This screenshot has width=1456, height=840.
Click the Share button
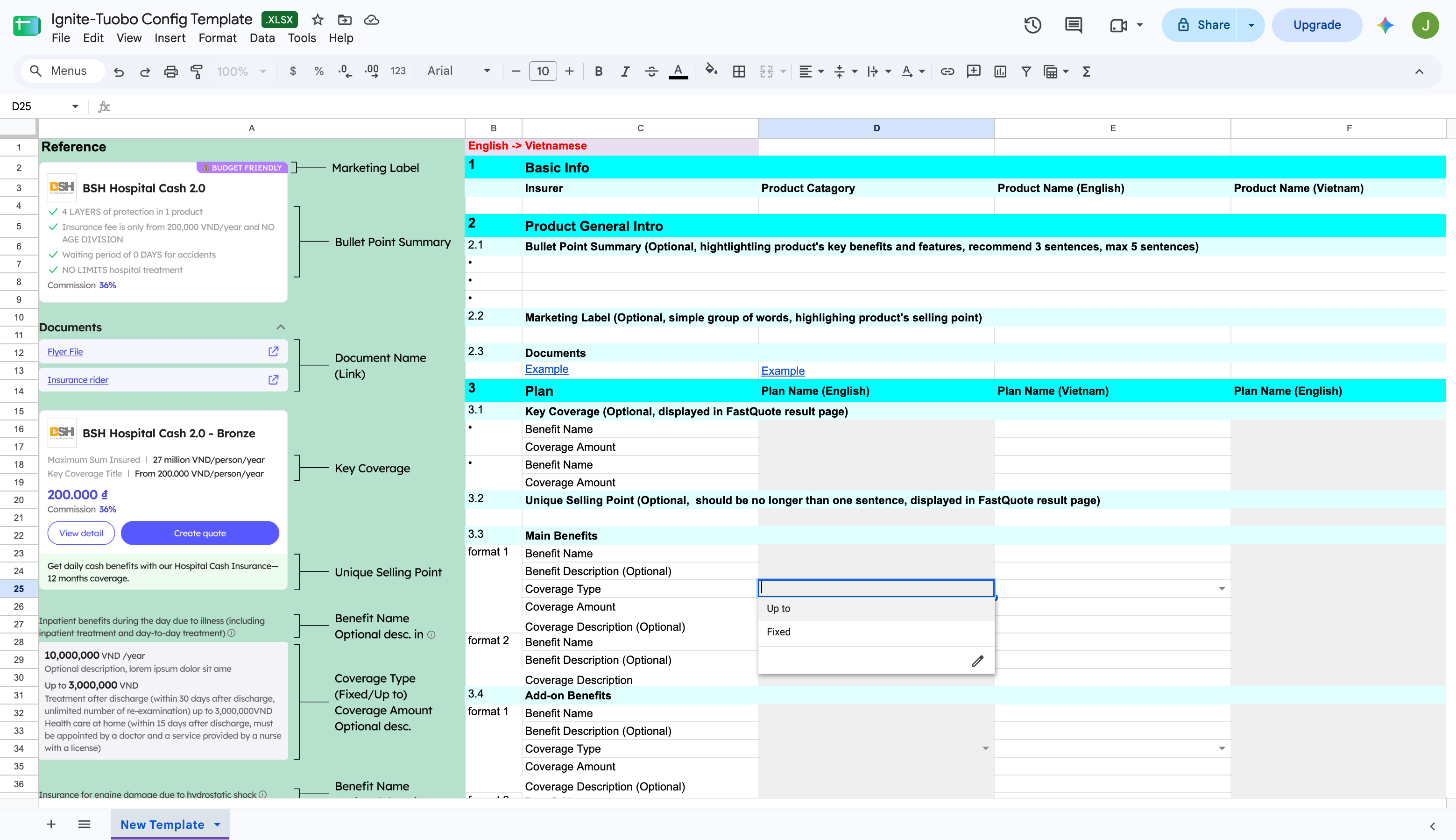tap(1199, 25)
